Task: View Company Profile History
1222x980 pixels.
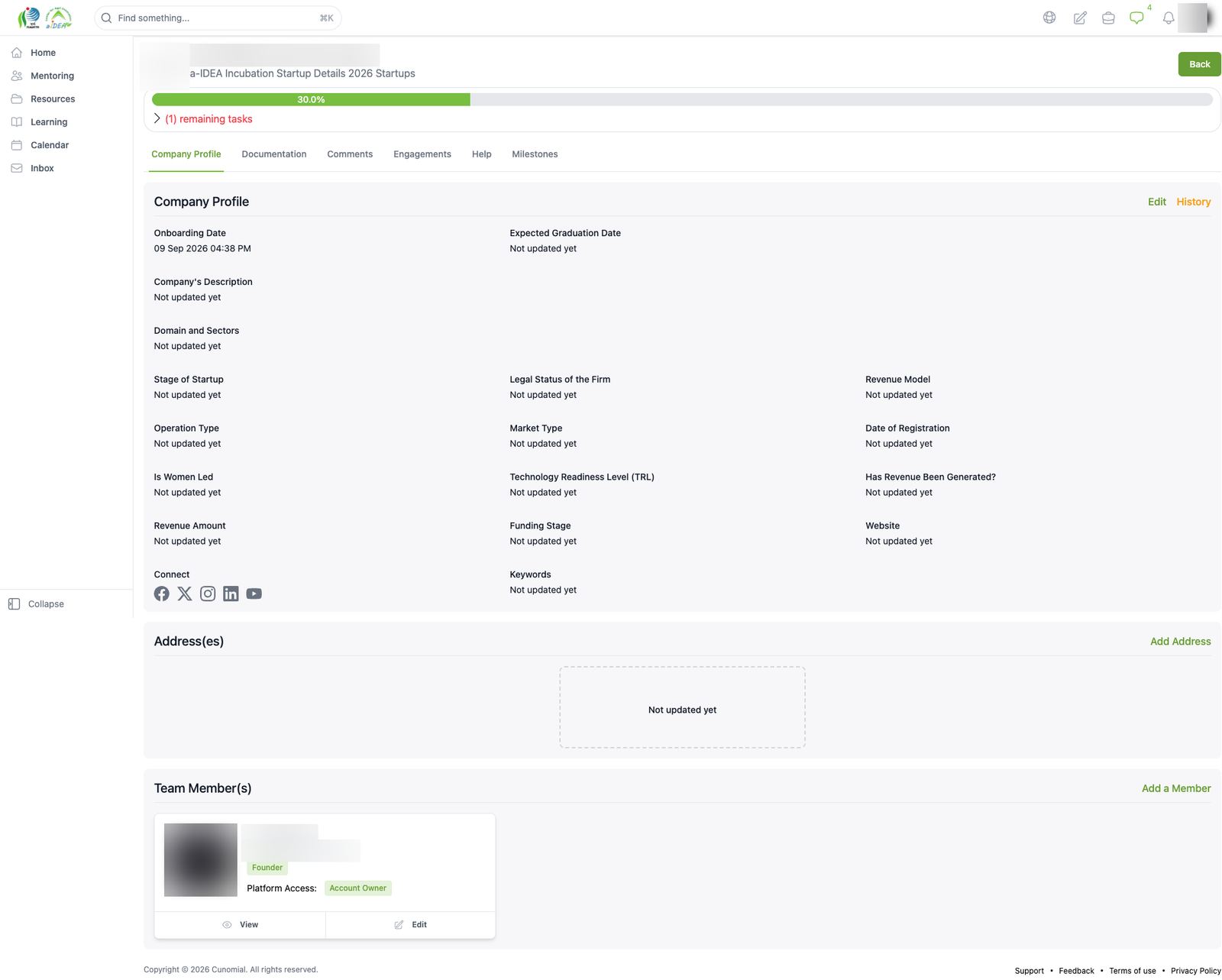Action: coord(1193,202)
